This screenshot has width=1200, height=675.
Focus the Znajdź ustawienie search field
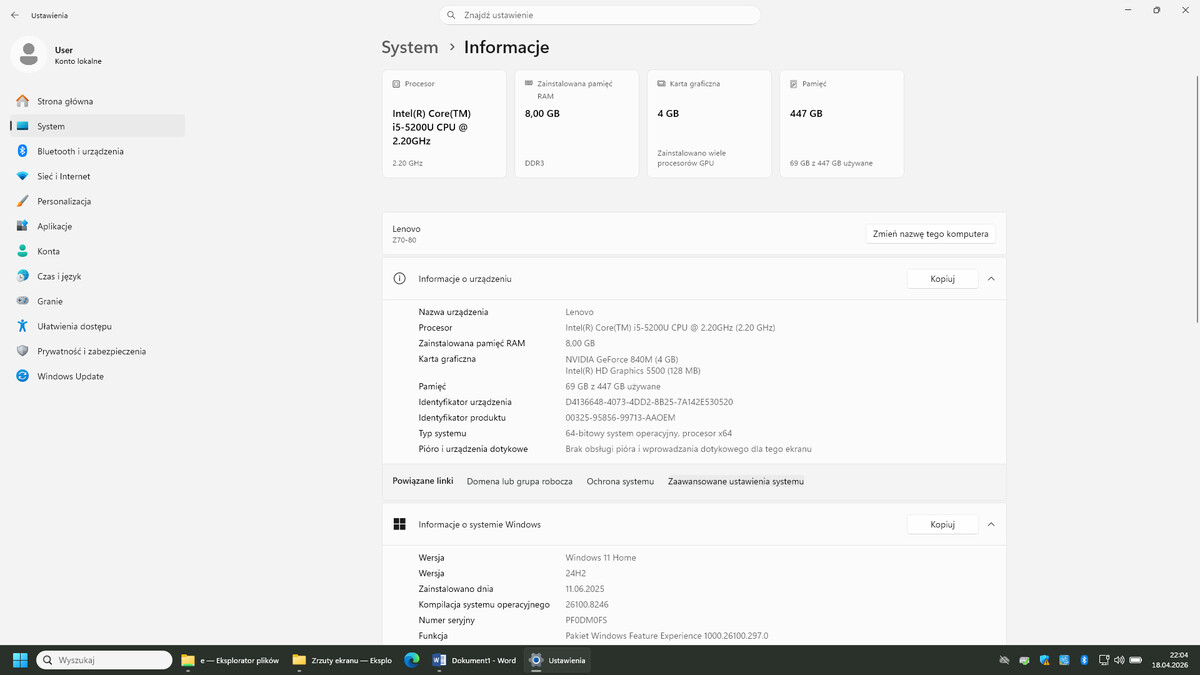(600, 15)
